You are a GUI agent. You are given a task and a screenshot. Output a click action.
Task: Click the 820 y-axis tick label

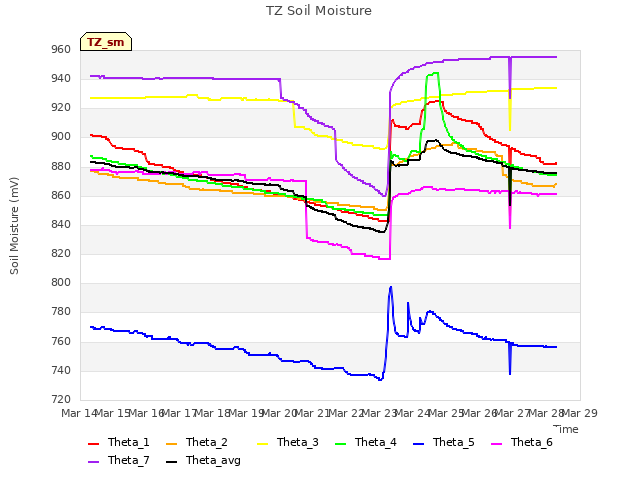coord(61,253)
